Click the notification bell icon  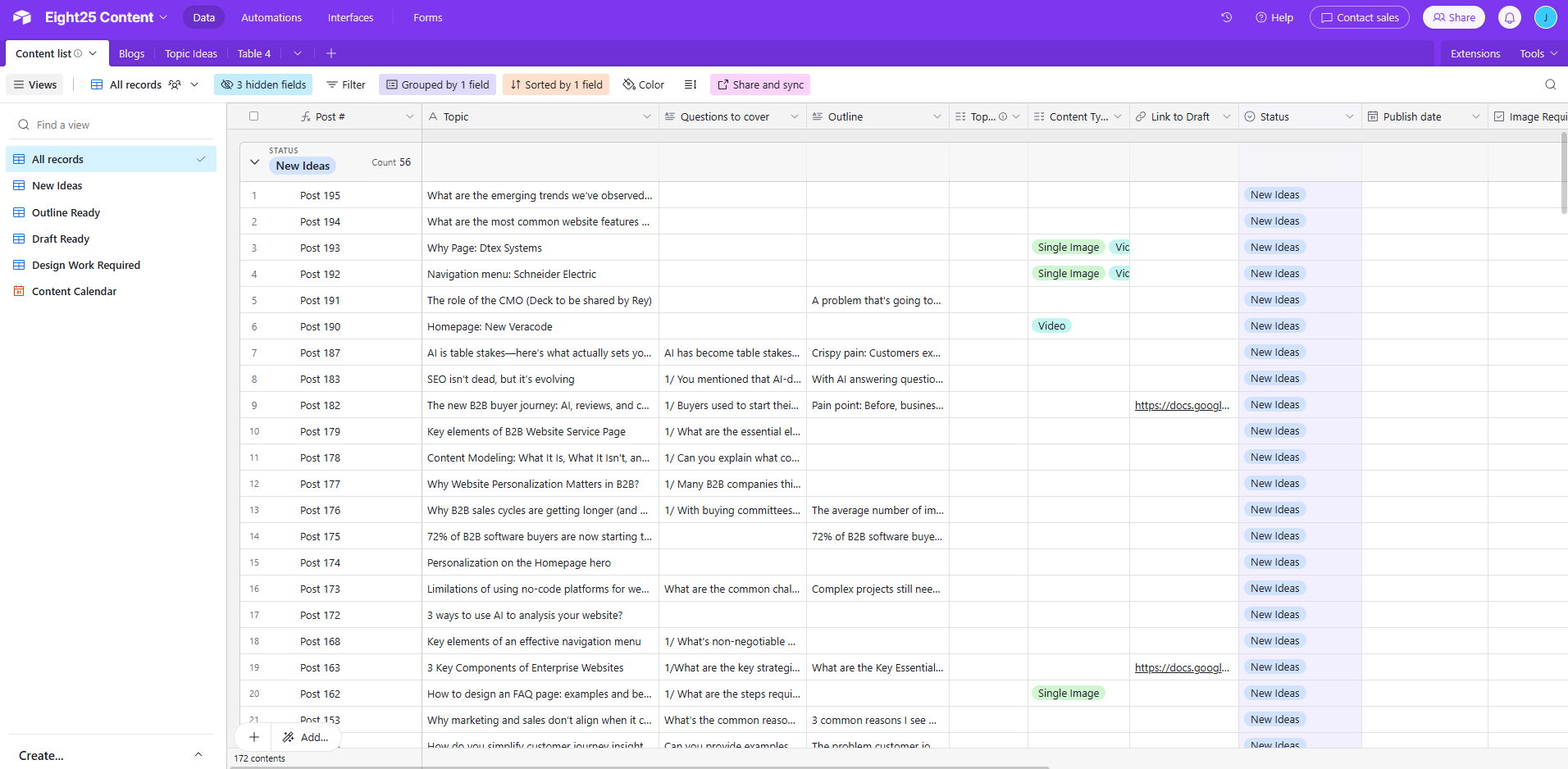pyautogui.click(x=1509, y=17)
